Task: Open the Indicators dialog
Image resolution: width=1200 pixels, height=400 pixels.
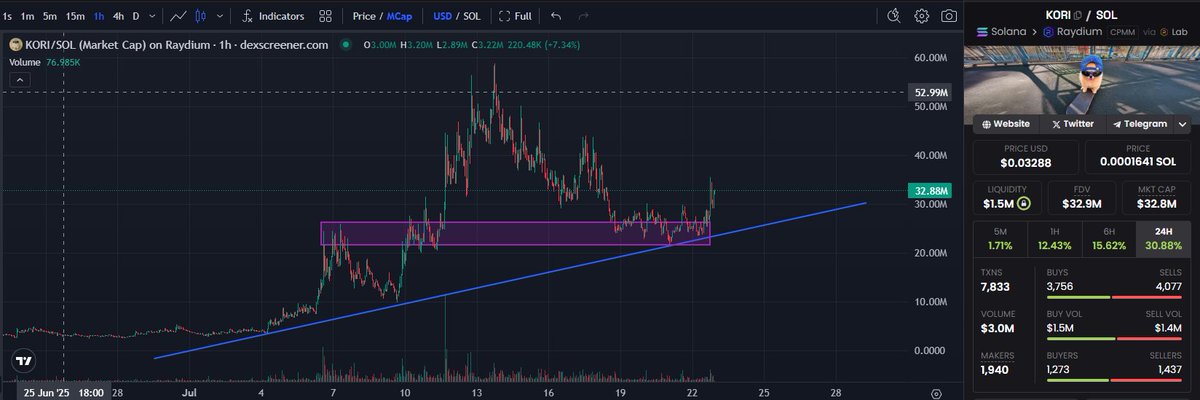Action: click(273, 16)
